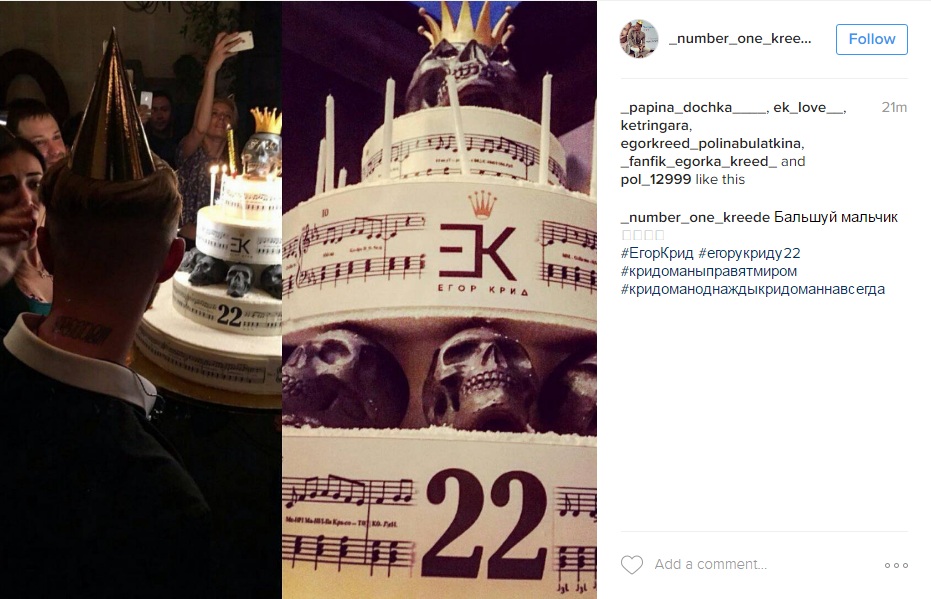
Task: Click the profile avatar picture
Action: pos(639,39)
